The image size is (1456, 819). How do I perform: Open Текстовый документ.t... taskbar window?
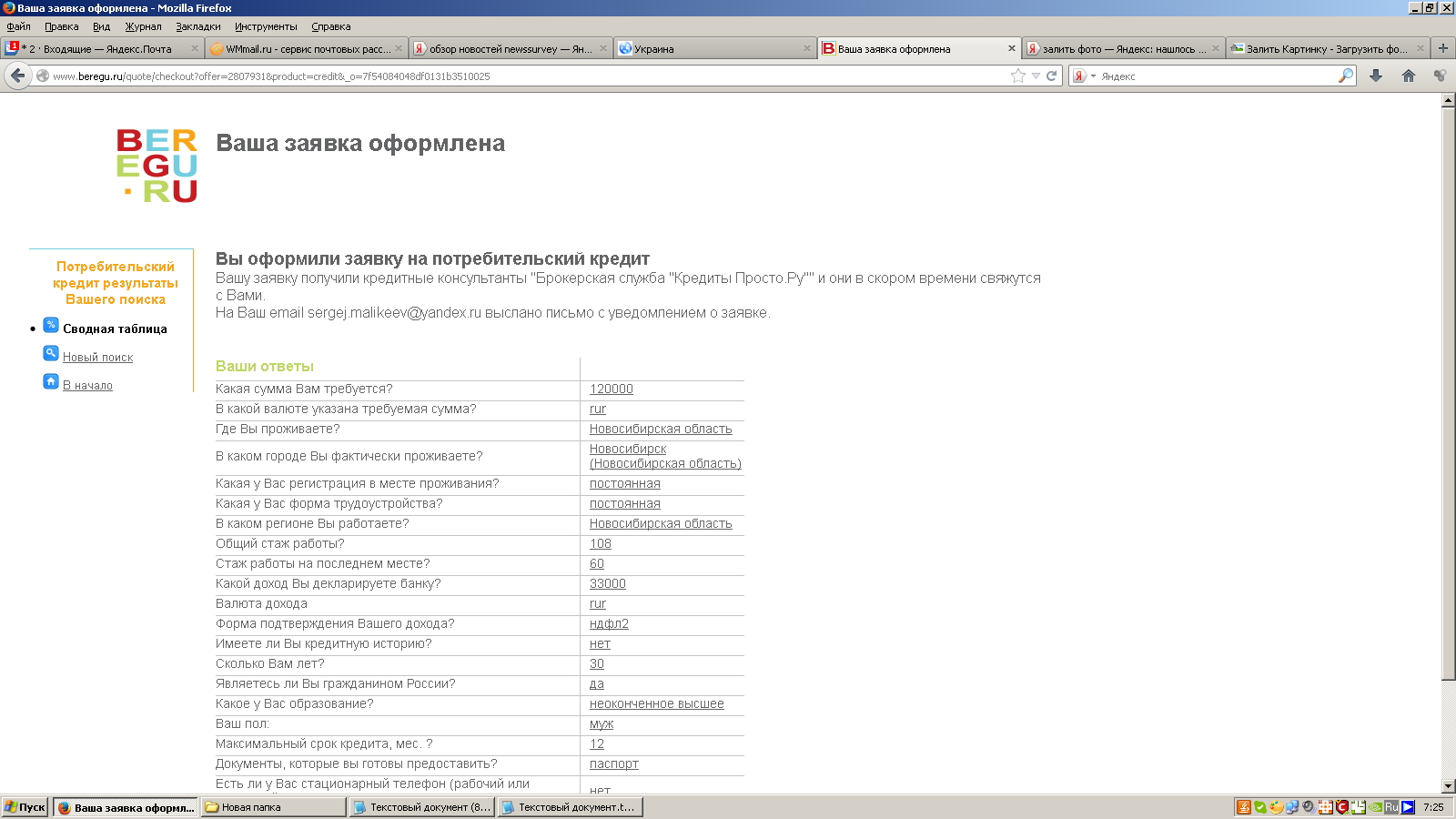tap(571, 807)
